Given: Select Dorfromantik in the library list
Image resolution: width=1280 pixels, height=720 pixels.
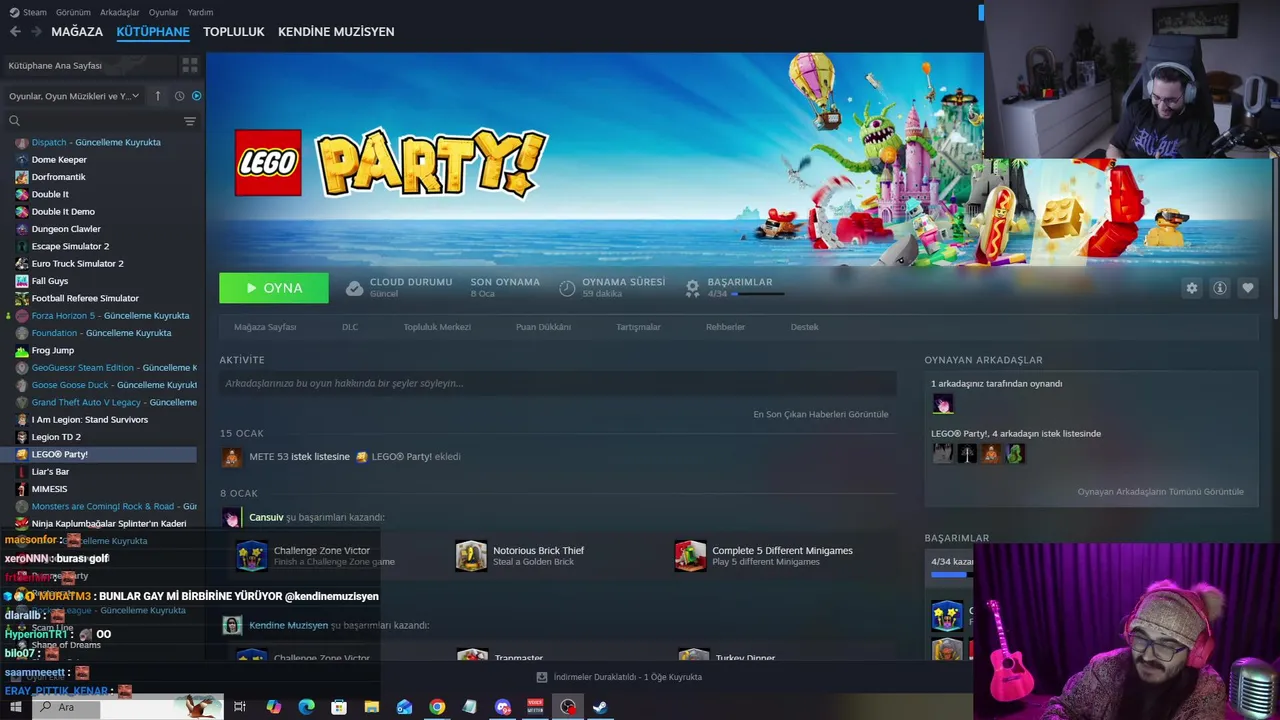Looking at the screenshot, I should pyautogui.click(x=58, y=177).
